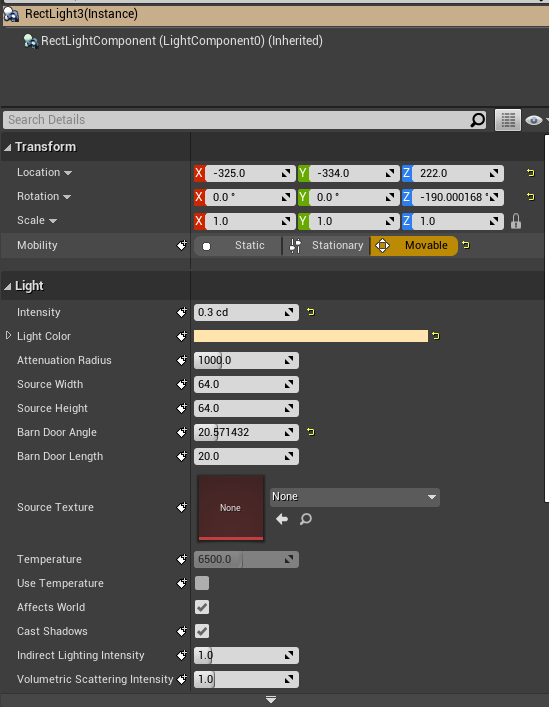The width and height of the screenshot is (549, 707).
Task: Set Mobility to Stationary
Action: [x=327, y=245]
